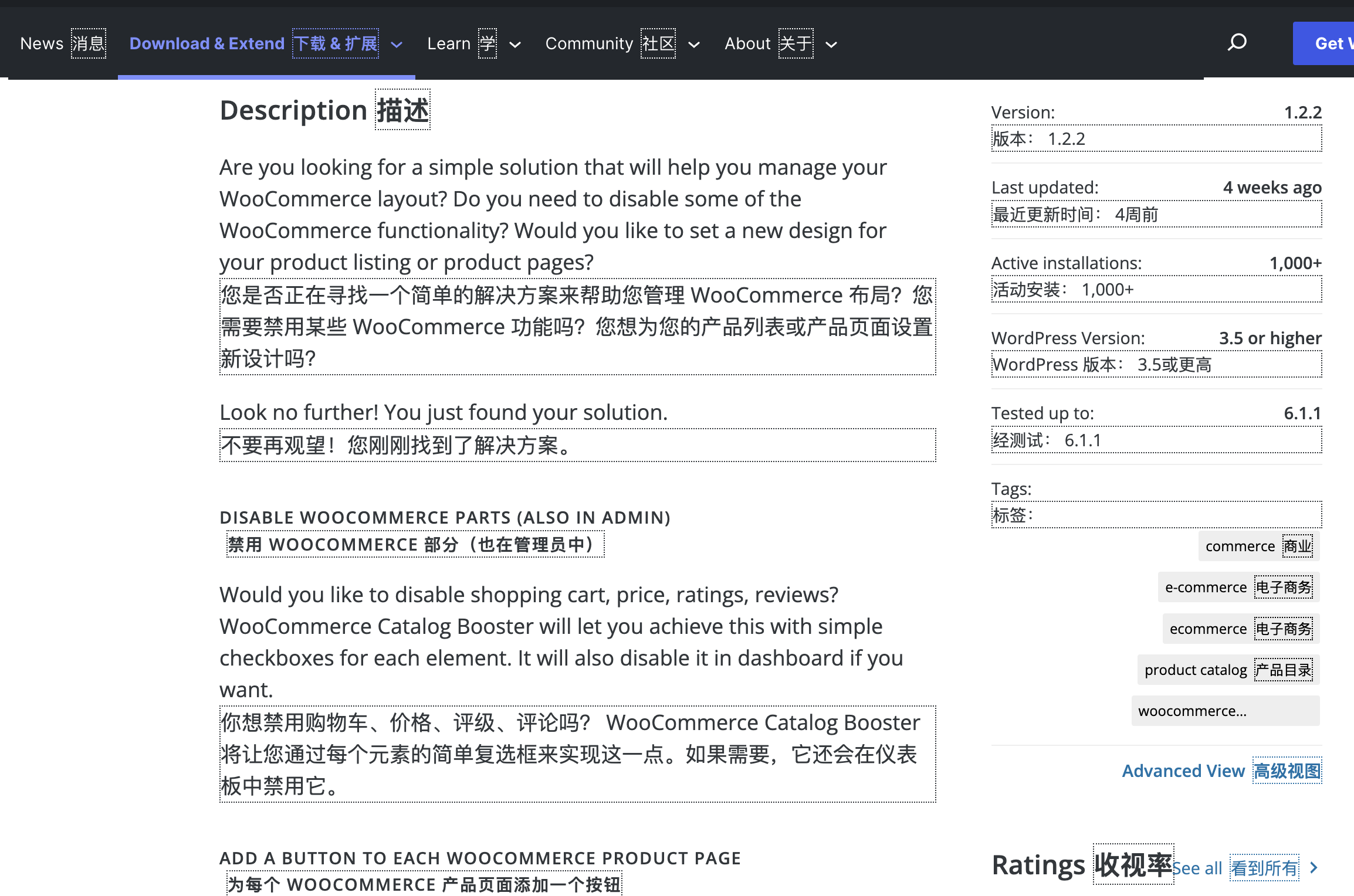This screenshot has width=1354, height=896.
Task: Expand the Download & Extend dropdown
Action: 397,44
